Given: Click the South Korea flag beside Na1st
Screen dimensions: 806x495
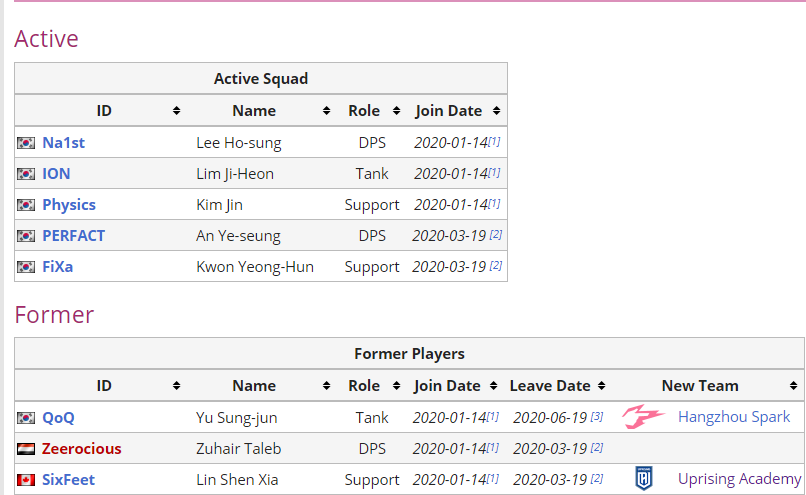Looking at the screenshot, I should pyautogui.click(x=26, y=143).
